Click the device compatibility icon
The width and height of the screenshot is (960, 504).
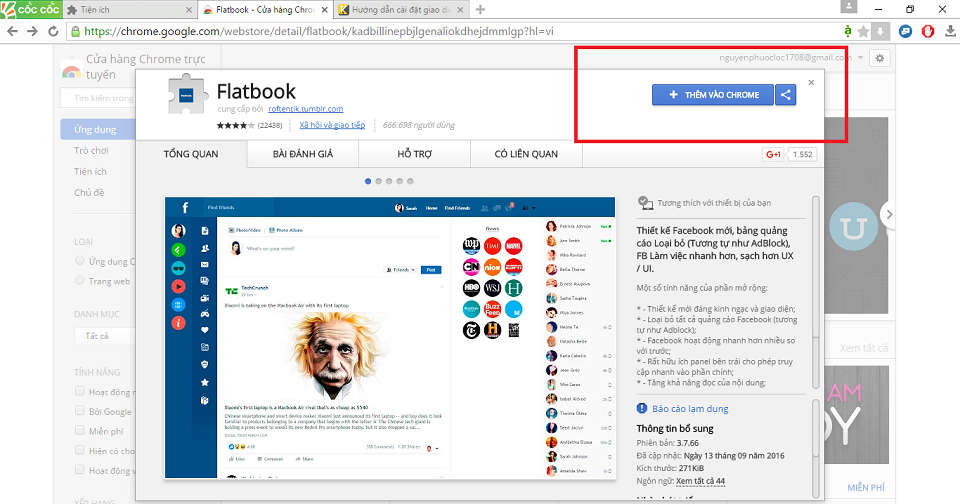(645, 203)
